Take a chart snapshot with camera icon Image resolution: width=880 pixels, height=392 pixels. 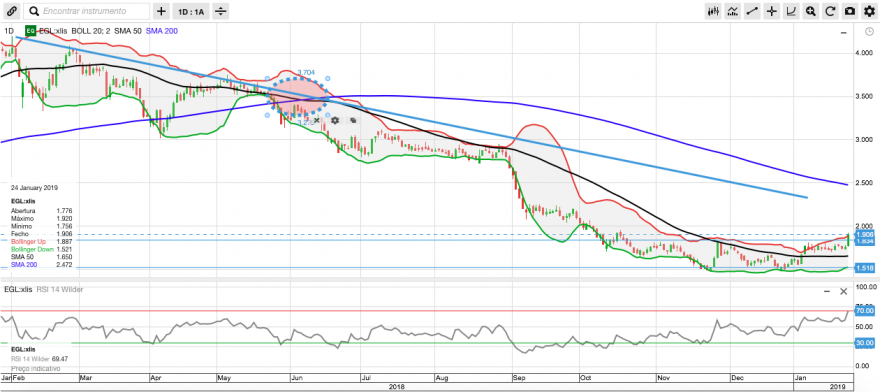point(850,11)
